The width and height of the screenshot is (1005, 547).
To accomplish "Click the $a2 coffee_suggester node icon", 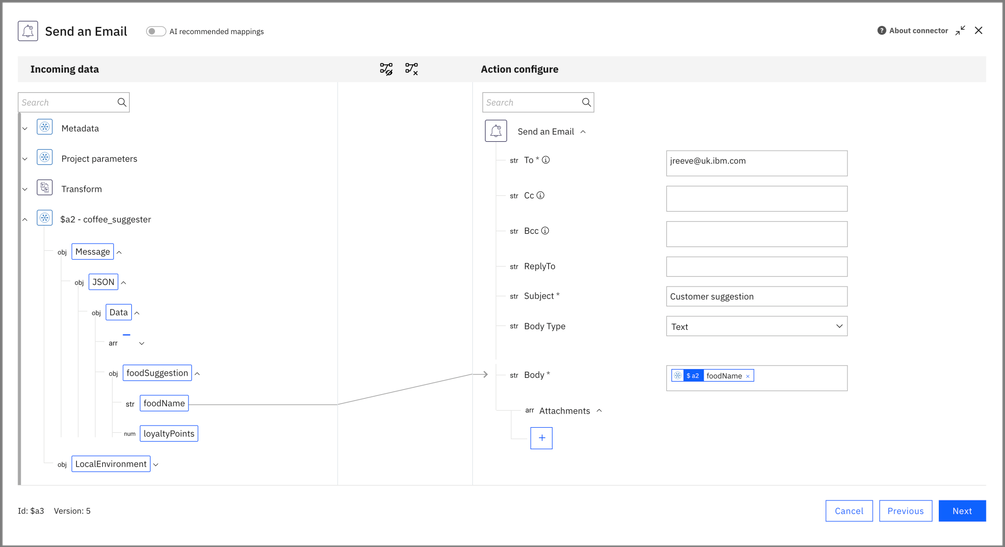I will pyautogui.click(x=45, y=219).
